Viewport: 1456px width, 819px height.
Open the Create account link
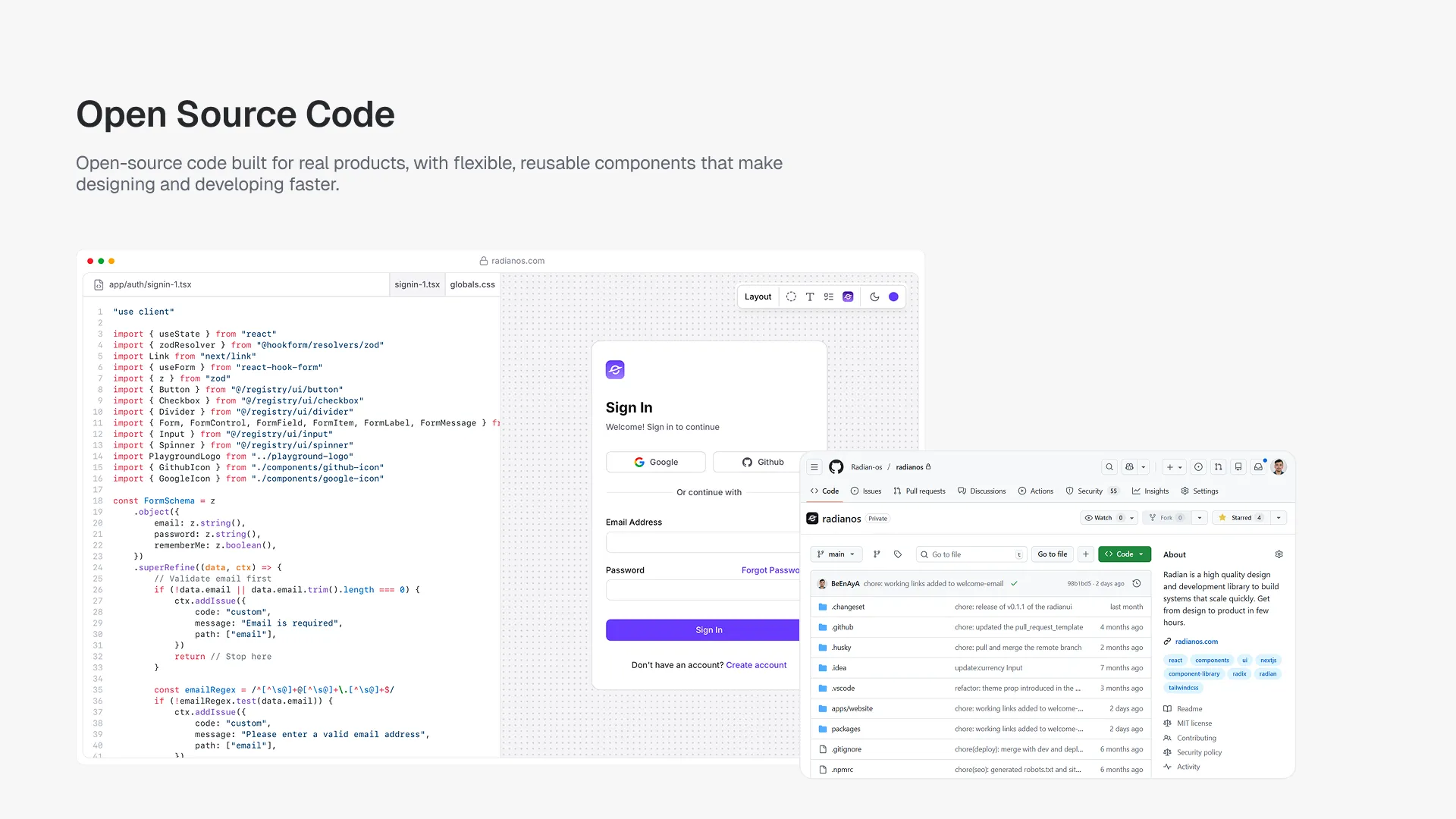pos(756,665)
